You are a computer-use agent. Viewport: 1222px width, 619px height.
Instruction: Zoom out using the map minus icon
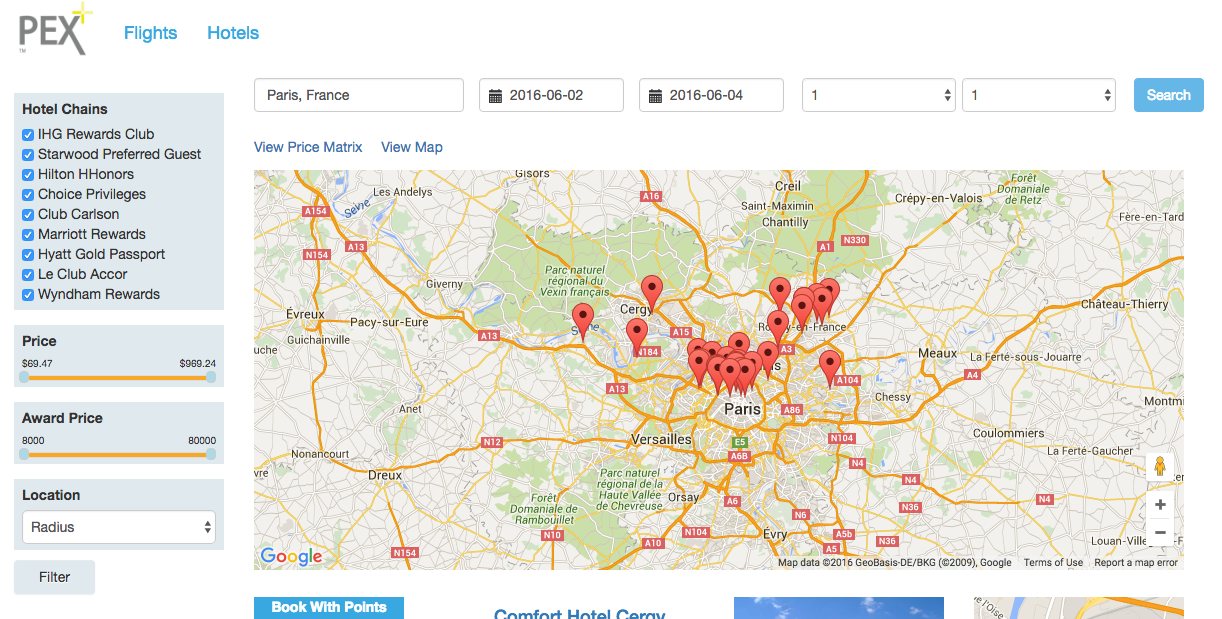1159,532
